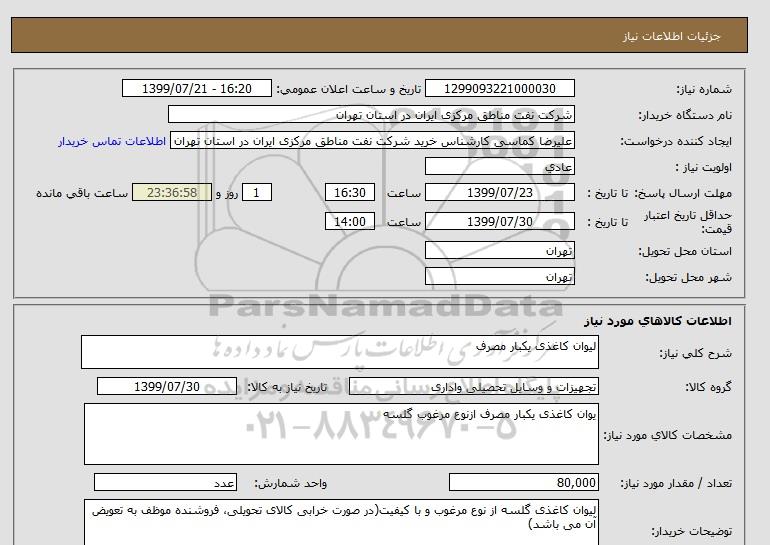
Task: Click the response deadline date 1399/07/23
Action: 499,192
